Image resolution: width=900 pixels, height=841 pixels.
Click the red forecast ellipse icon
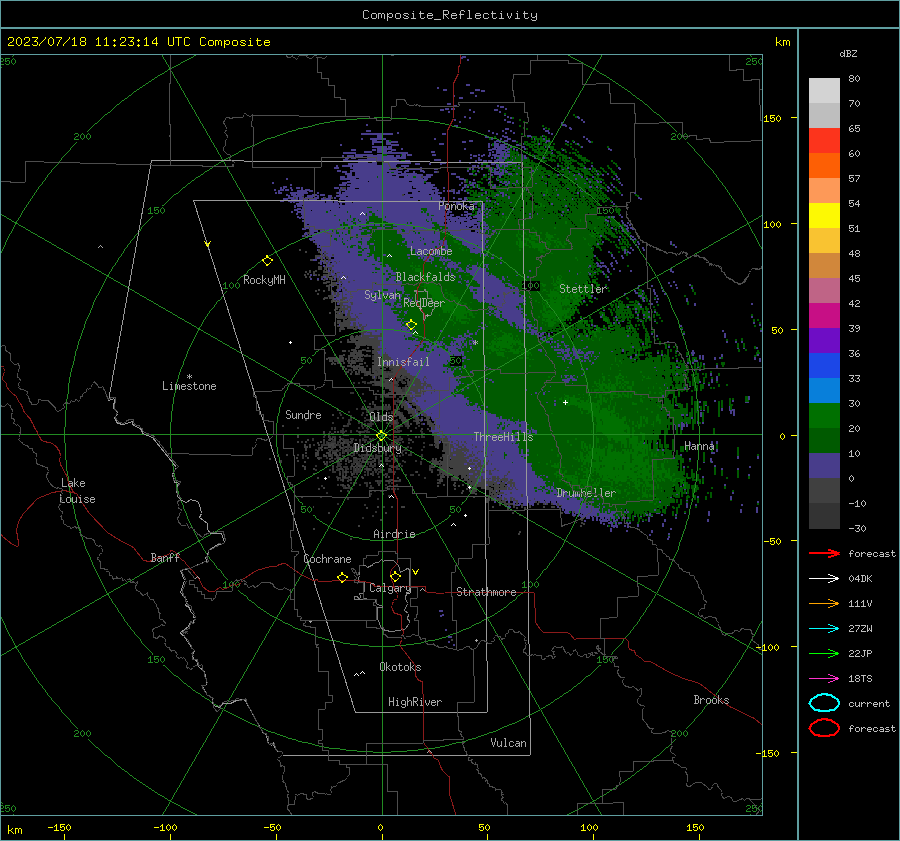click(824, 728)
